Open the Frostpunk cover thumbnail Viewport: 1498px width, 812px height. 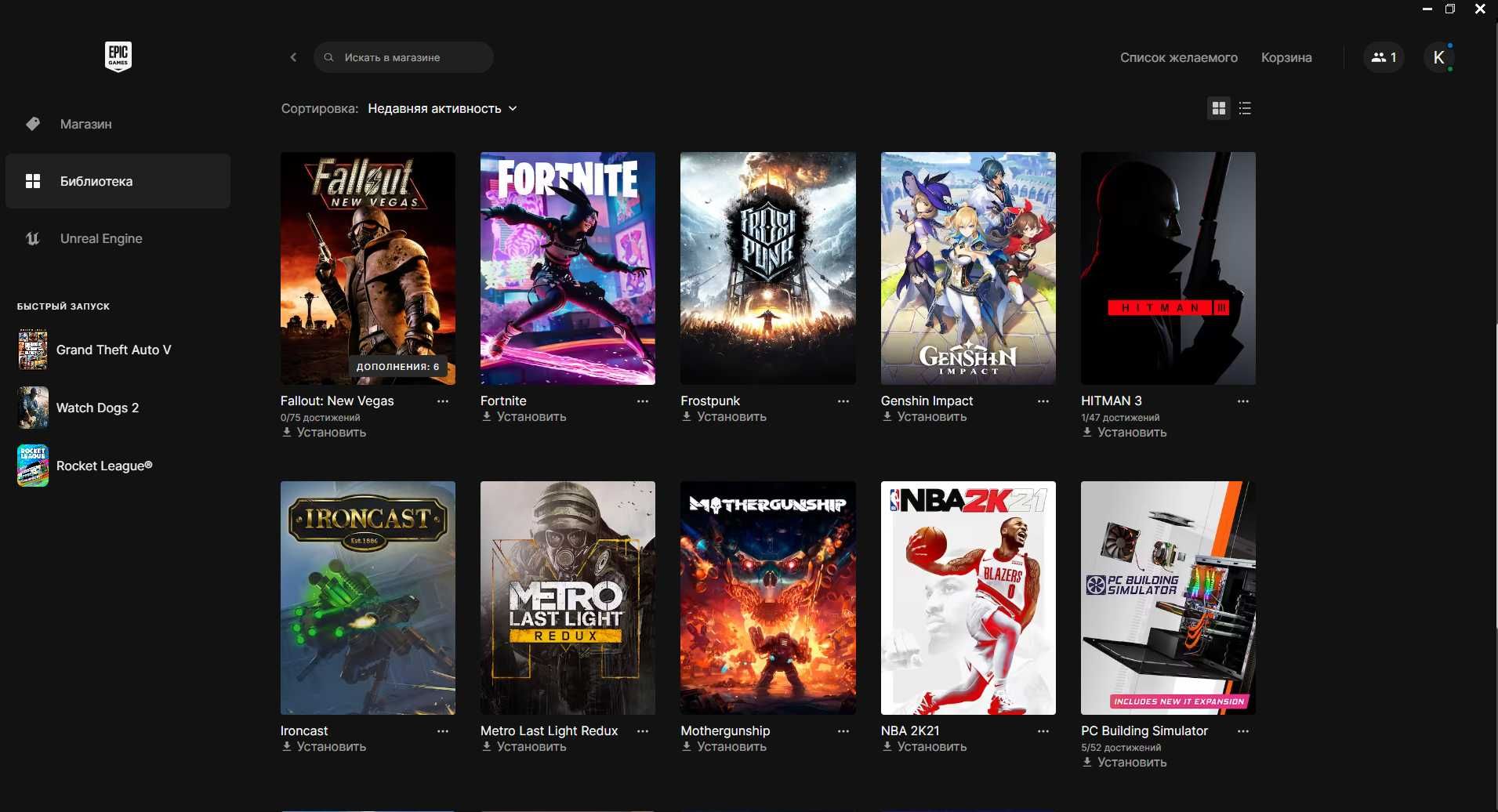(x=768, y=268)
